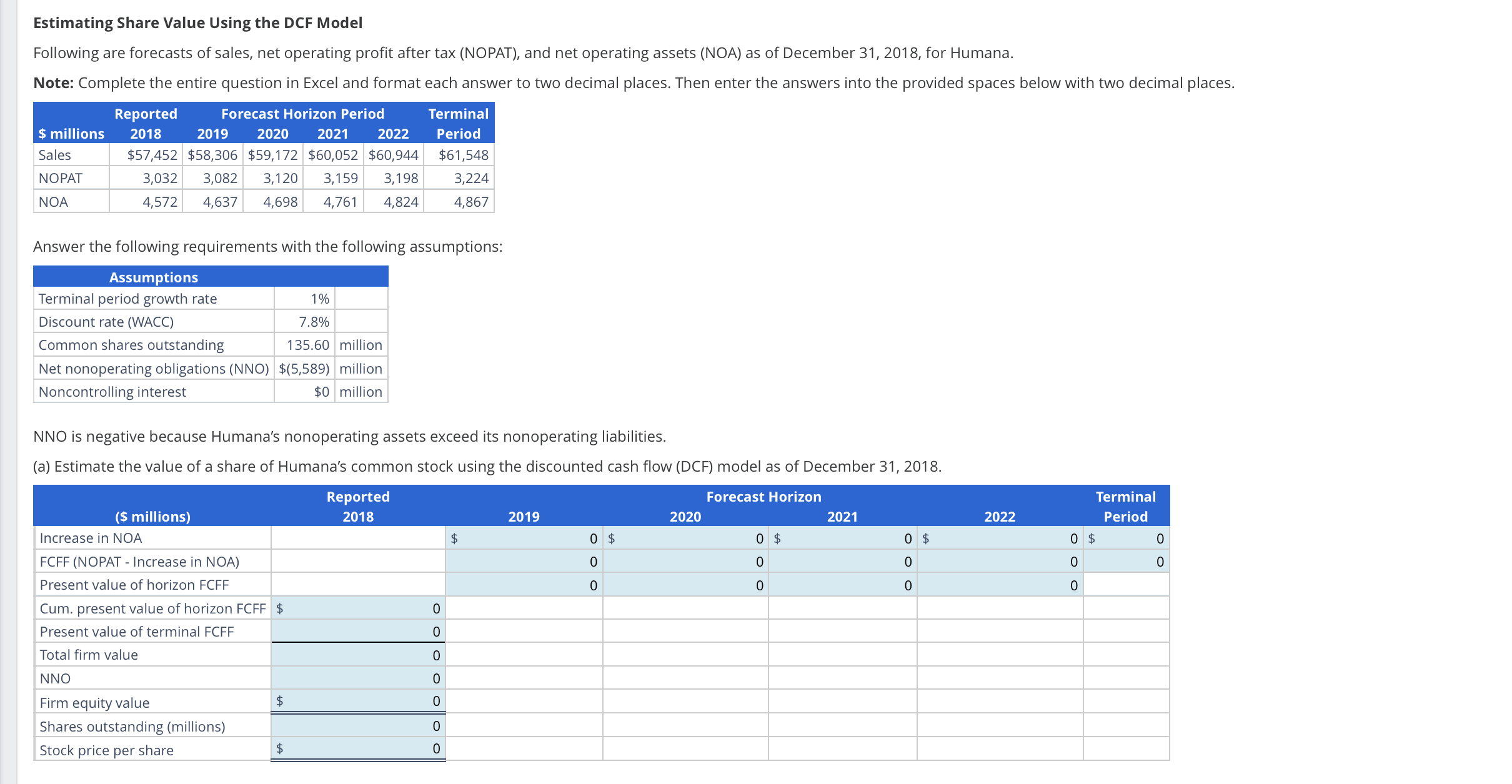1512x784 pixels.
Task: Select the Cum. present value of horizon FCFF cell
Action: [x=359, y=608]
